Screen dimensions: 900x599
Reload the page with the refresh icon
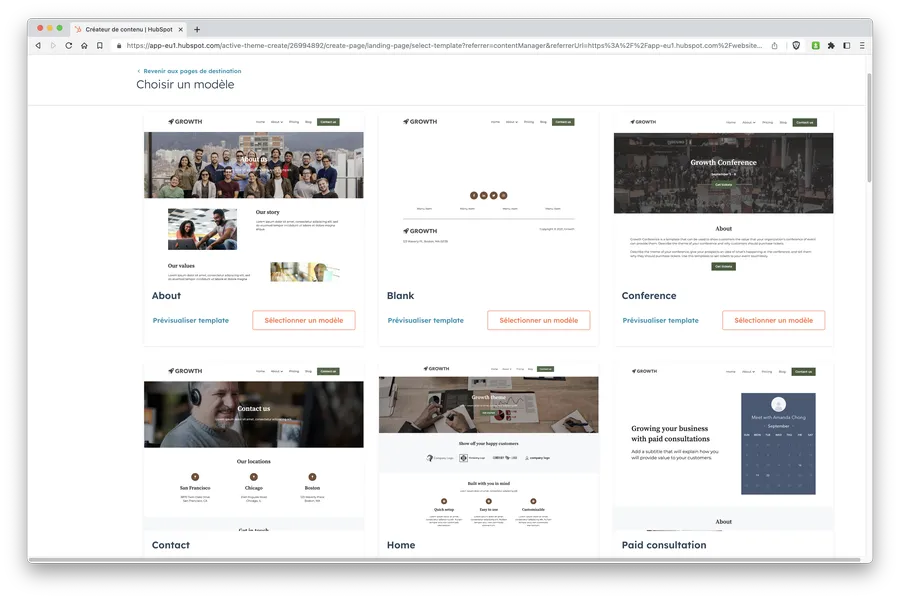point(68,45)
